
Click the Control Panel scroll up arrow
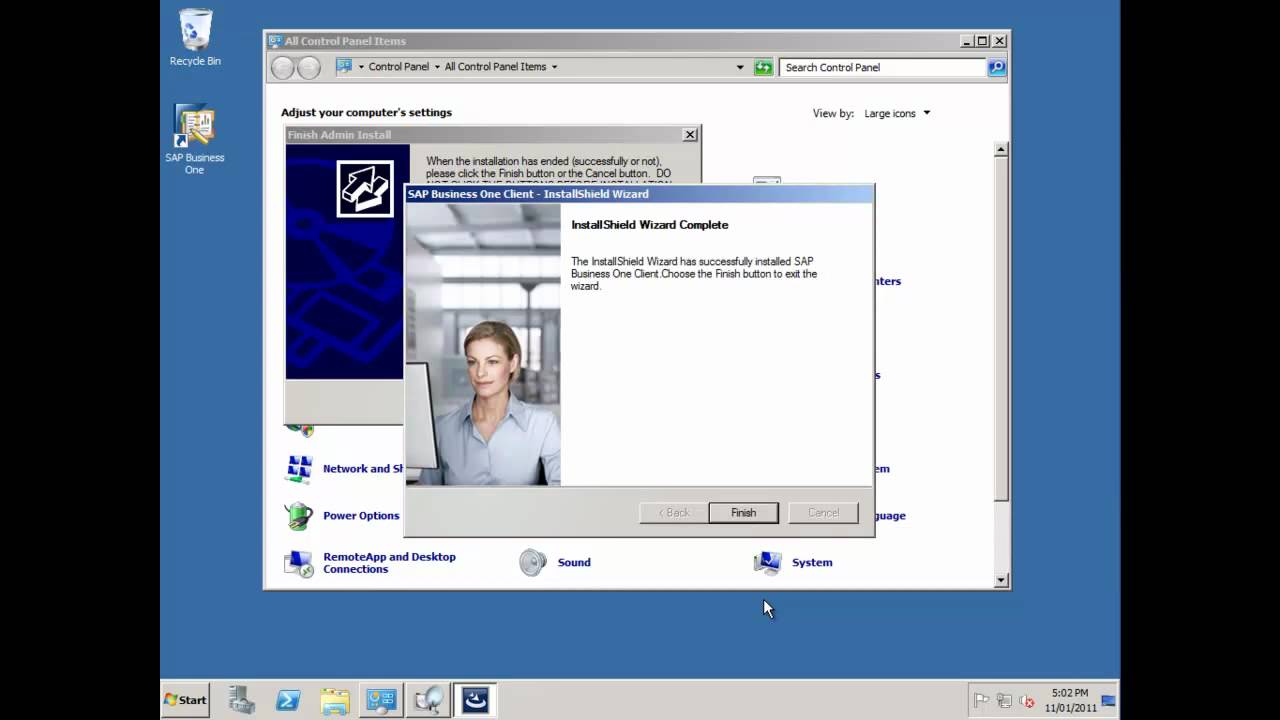coord(1001,149)
